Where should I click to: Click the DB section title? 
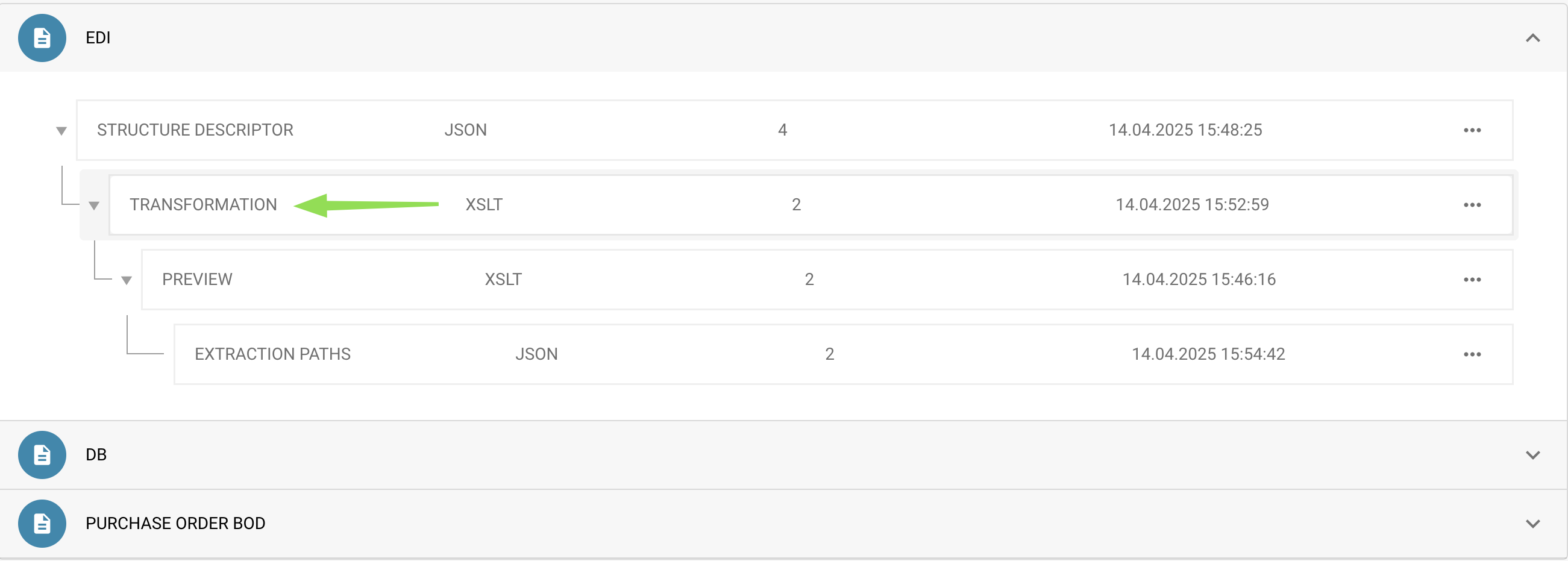click(96, 455)
